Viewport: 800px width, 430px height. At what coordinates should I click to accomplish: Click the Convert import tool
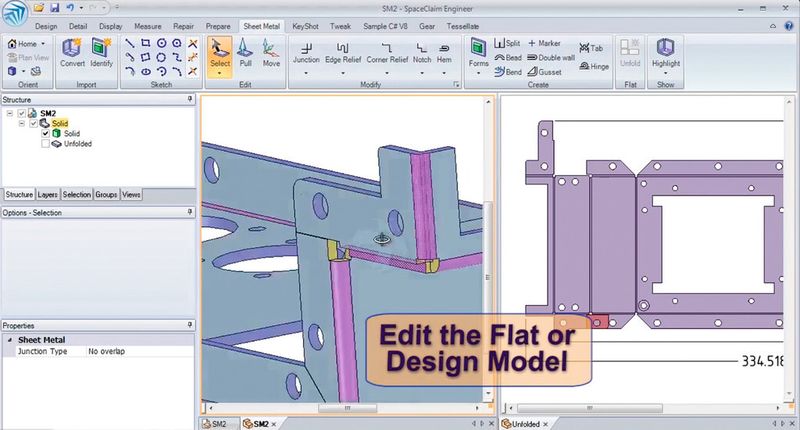coord(72,53)
